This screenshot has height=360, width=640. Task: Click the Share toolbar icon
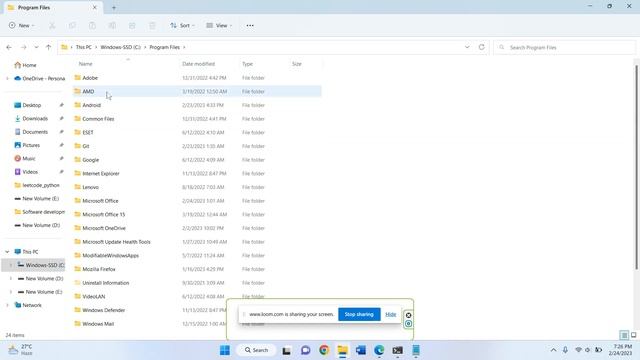[132, 25]
